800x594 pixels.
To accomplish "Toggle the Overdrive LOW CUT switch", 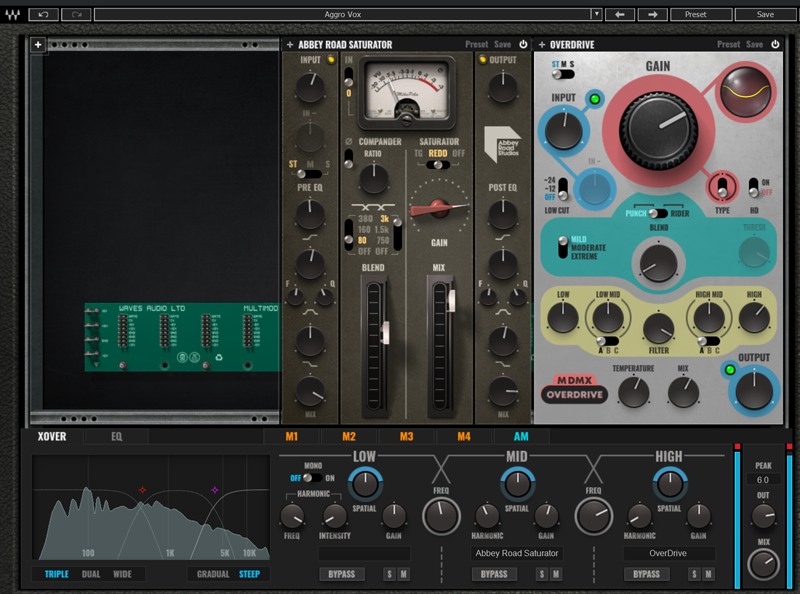I will pyautogui.click(x=563, y=189).
